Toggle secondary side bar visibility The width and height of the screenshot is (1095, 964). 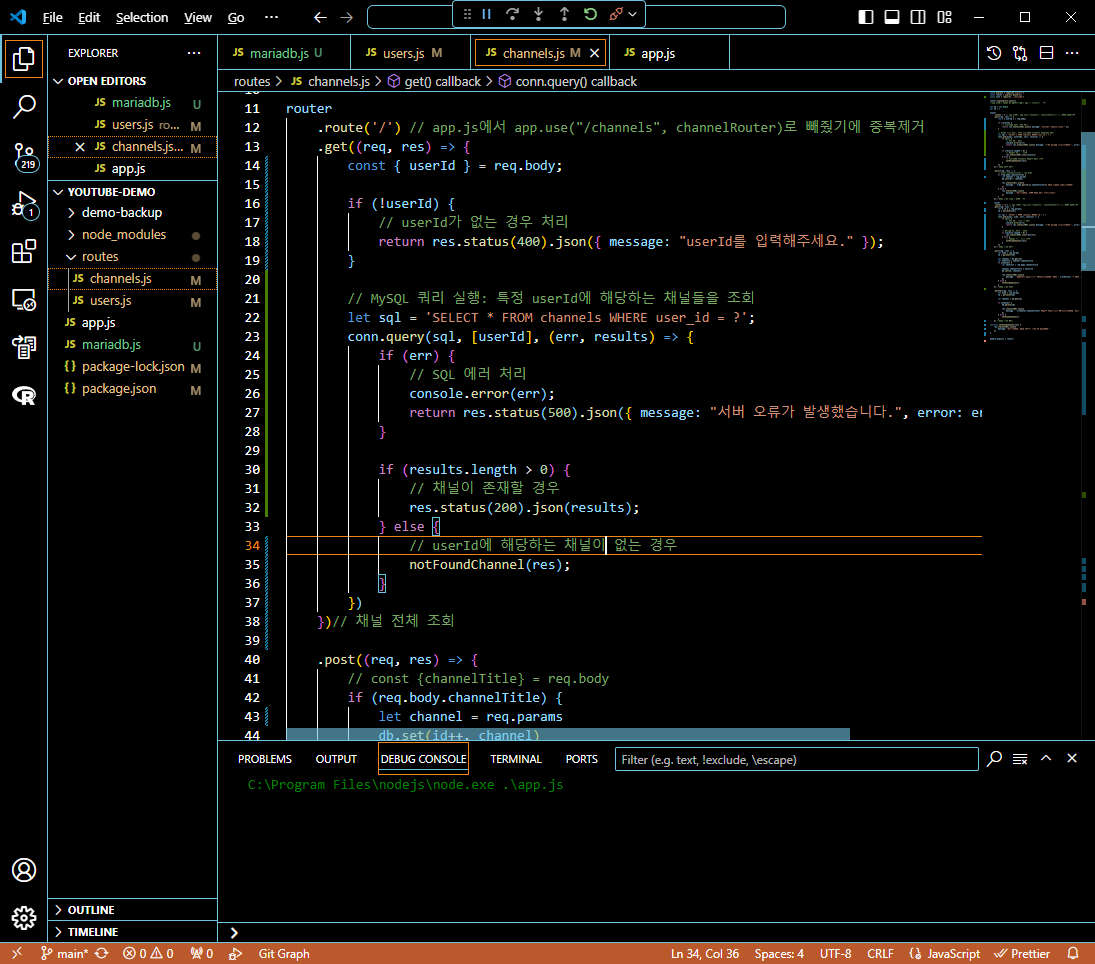(x=918, y=17)
